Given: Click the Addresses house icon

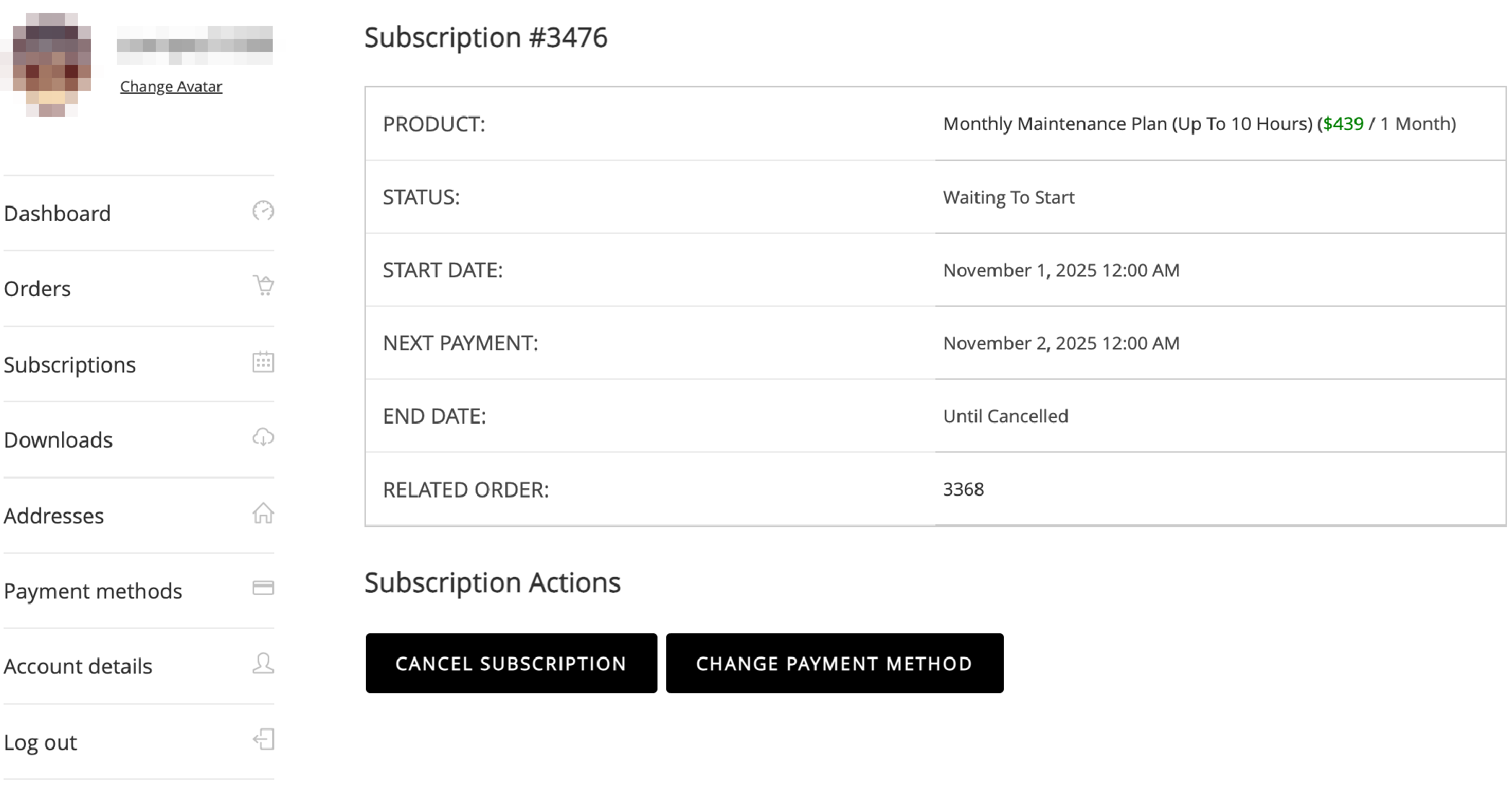Looking at the screenshot, I should 263,513.
